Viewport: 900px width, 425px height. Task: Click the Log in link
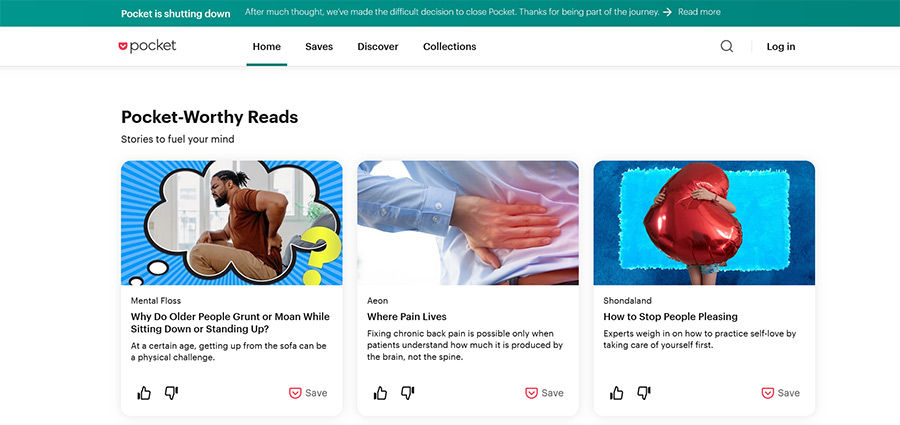point(781,47)
